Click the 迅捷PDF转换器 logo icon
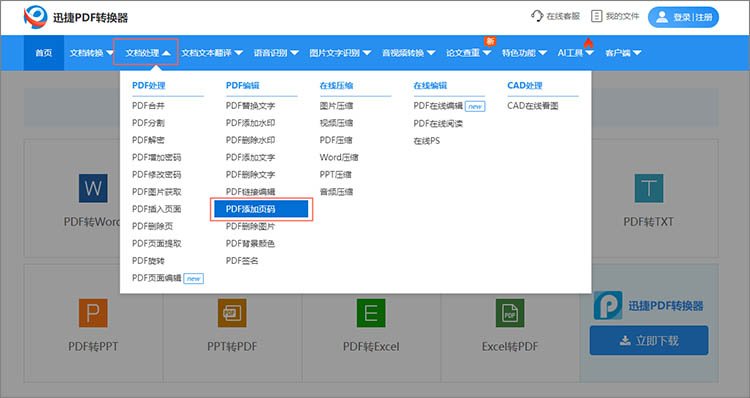Viewport: 750px width, 398px height. coord(35,17)
